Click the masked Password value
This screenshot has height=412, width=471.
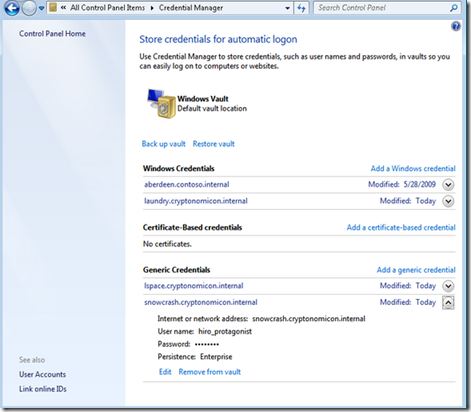pos(207,344)
